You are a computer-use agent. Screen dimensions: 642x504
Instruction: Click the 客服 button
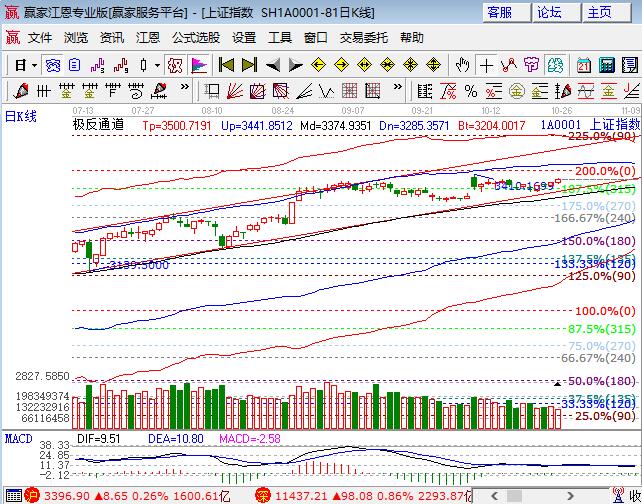pyautogui.click(x=500, y=12)
